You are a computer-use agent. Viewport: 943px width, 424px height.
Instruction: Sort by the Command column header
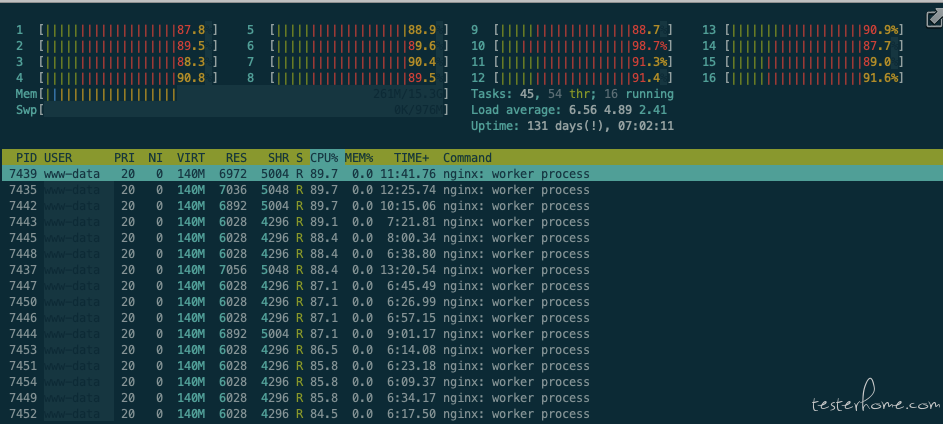467,158
